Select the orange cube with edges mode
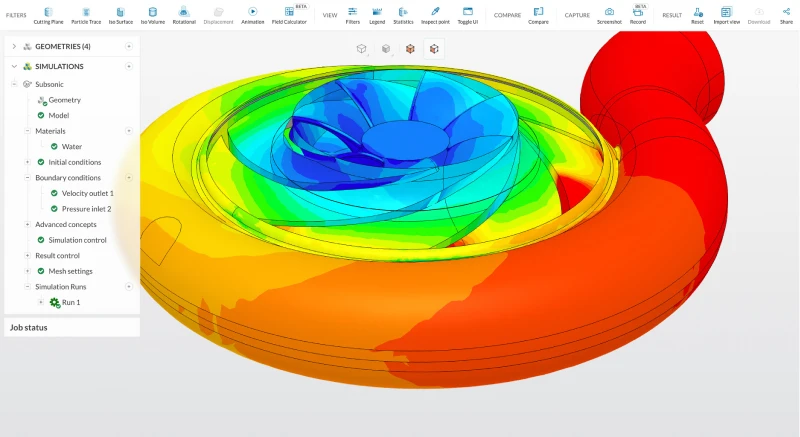This screenshot has width=800, height=437. (x=434, y=48)
